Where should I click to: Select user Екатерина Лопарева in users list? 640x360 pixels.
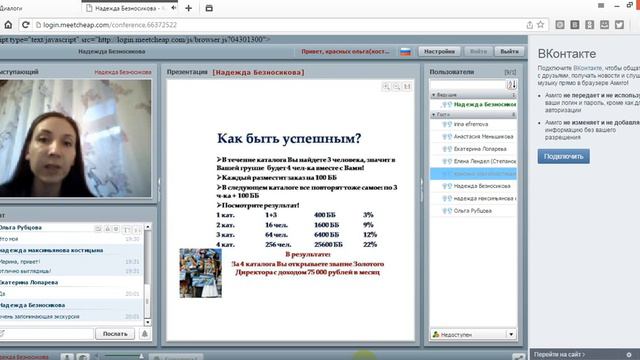pyautogui.click(x=473, y=149)
